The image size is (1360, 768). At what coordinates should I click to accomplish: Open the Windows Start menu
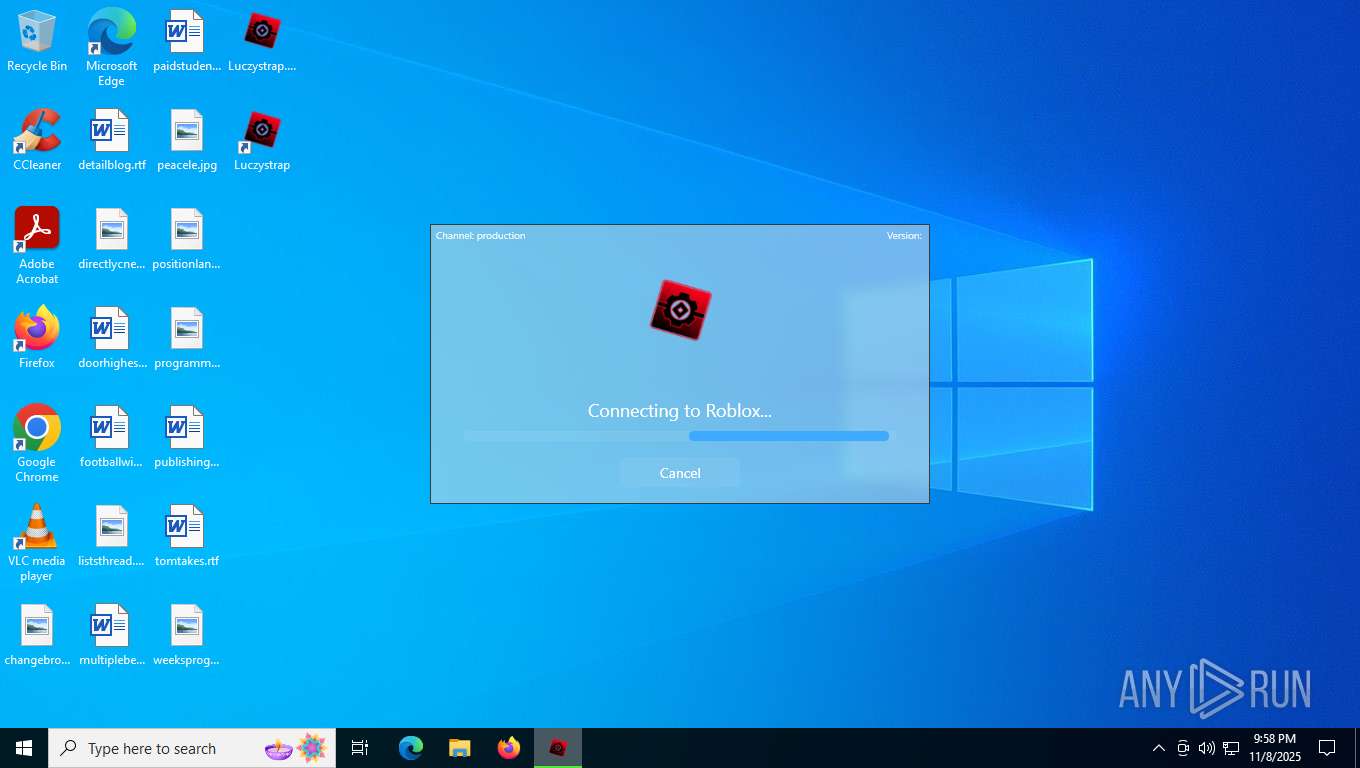pyautogui.click(x=24, y=748)
